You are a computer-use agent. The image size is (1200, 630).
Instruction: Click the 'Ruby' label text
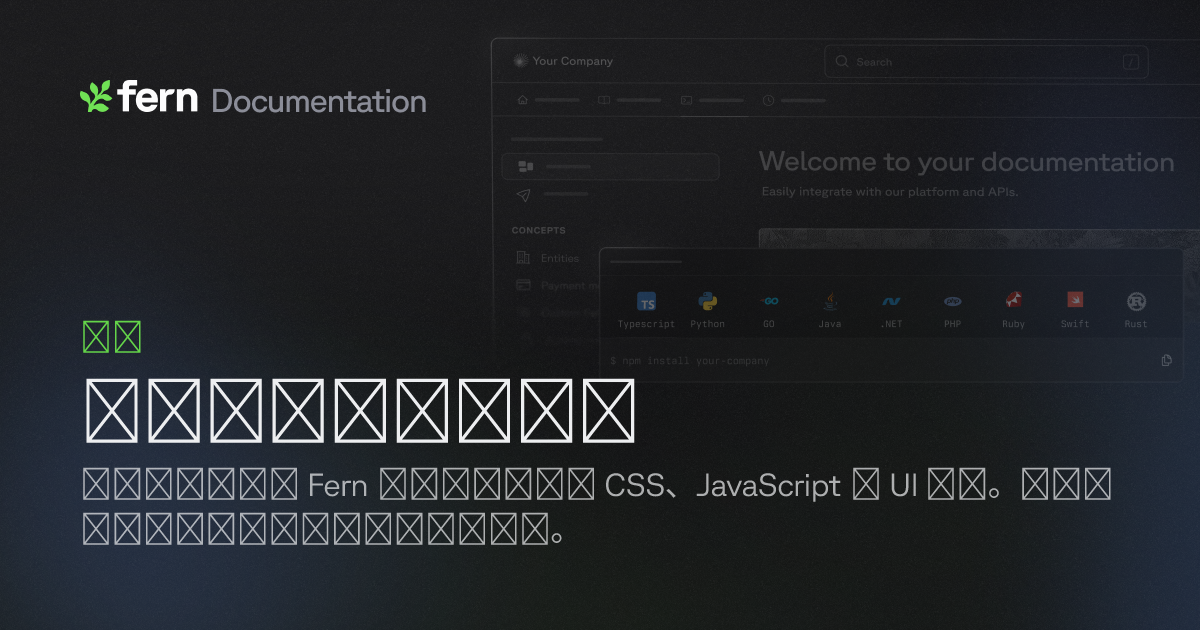tap(1014, 324)
